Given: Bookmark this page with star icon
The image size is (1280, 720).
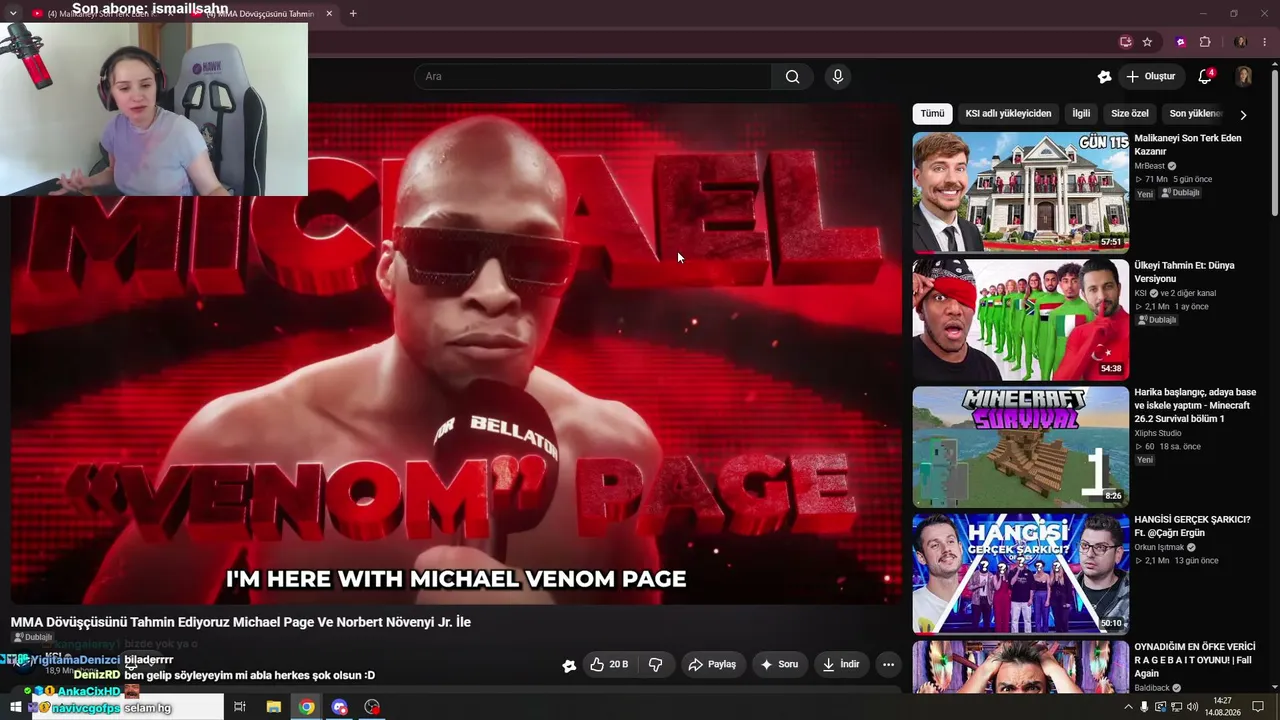Looking at the screenshot, I should click(1147, 42).
